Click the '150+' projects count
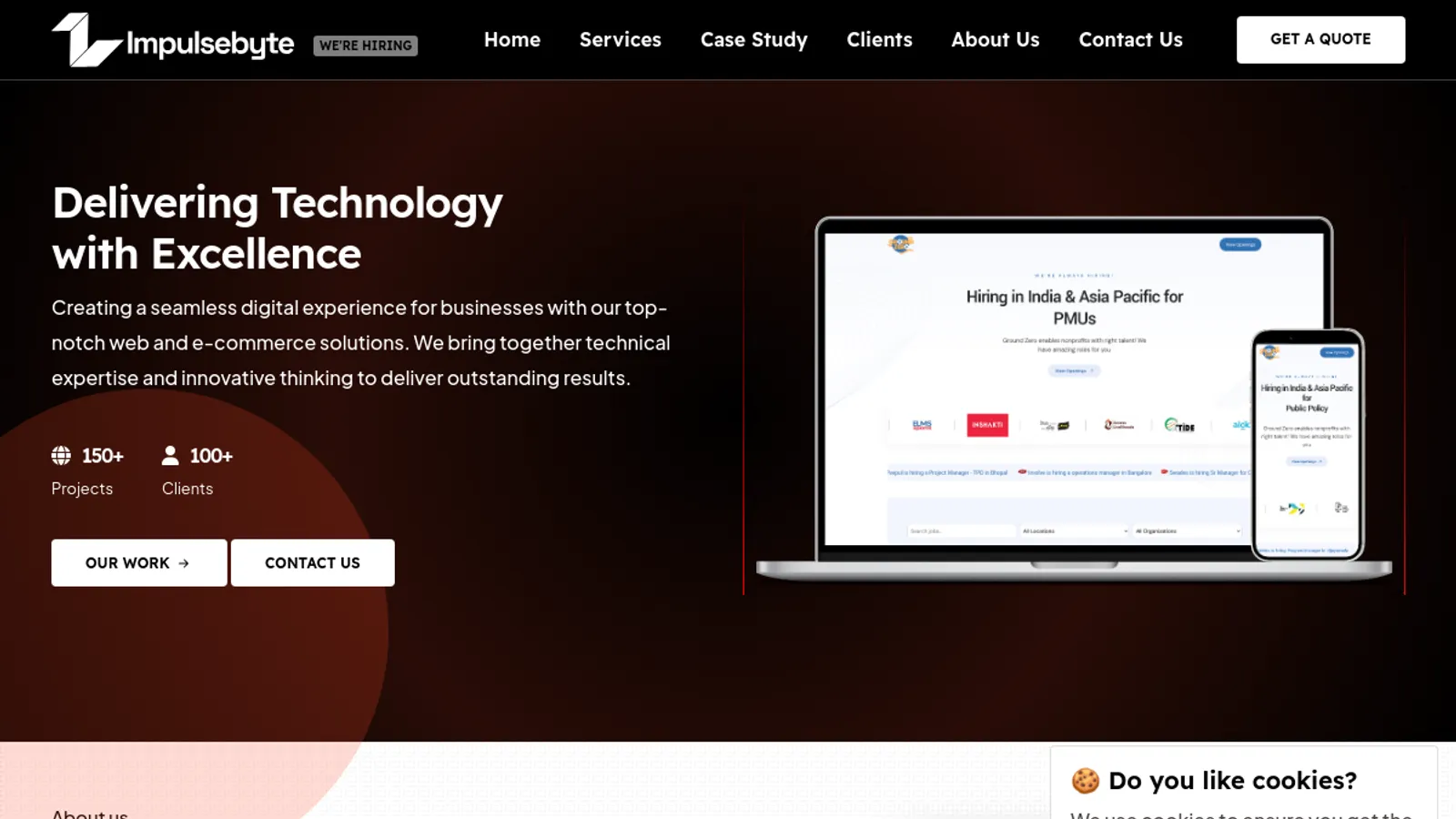 pos(103,455)
